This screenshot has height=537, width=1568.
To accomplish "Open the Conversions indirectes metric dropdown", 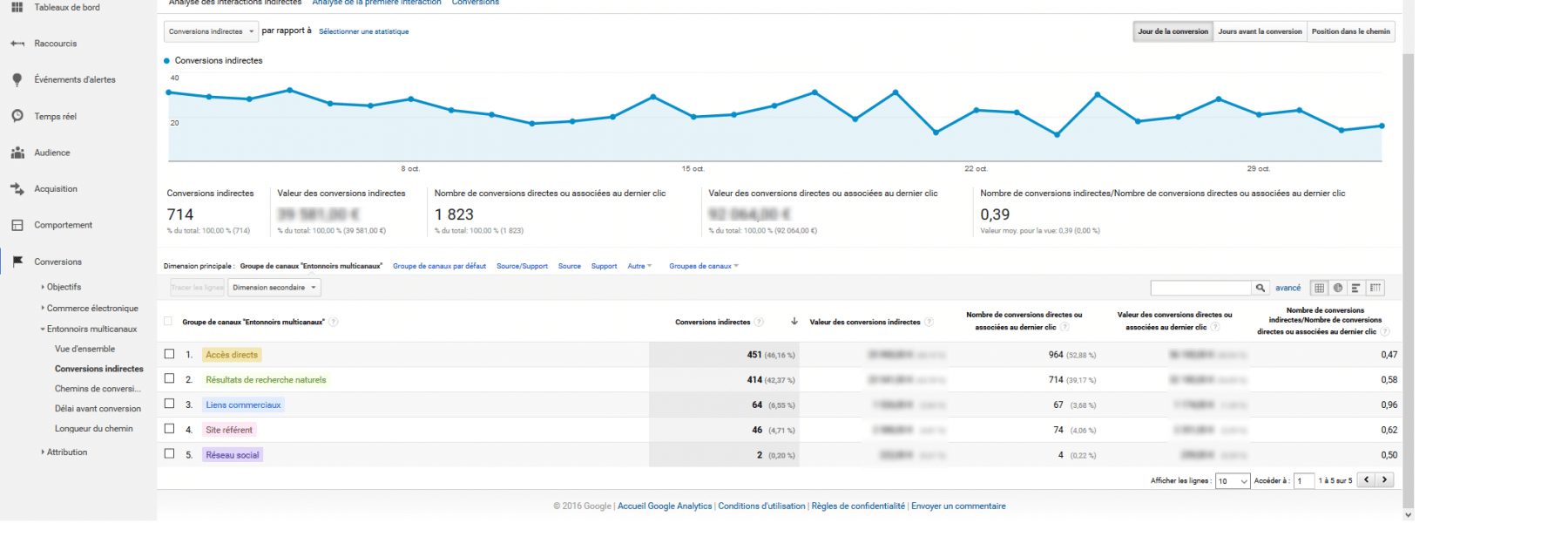I will (x=211, y=31).
